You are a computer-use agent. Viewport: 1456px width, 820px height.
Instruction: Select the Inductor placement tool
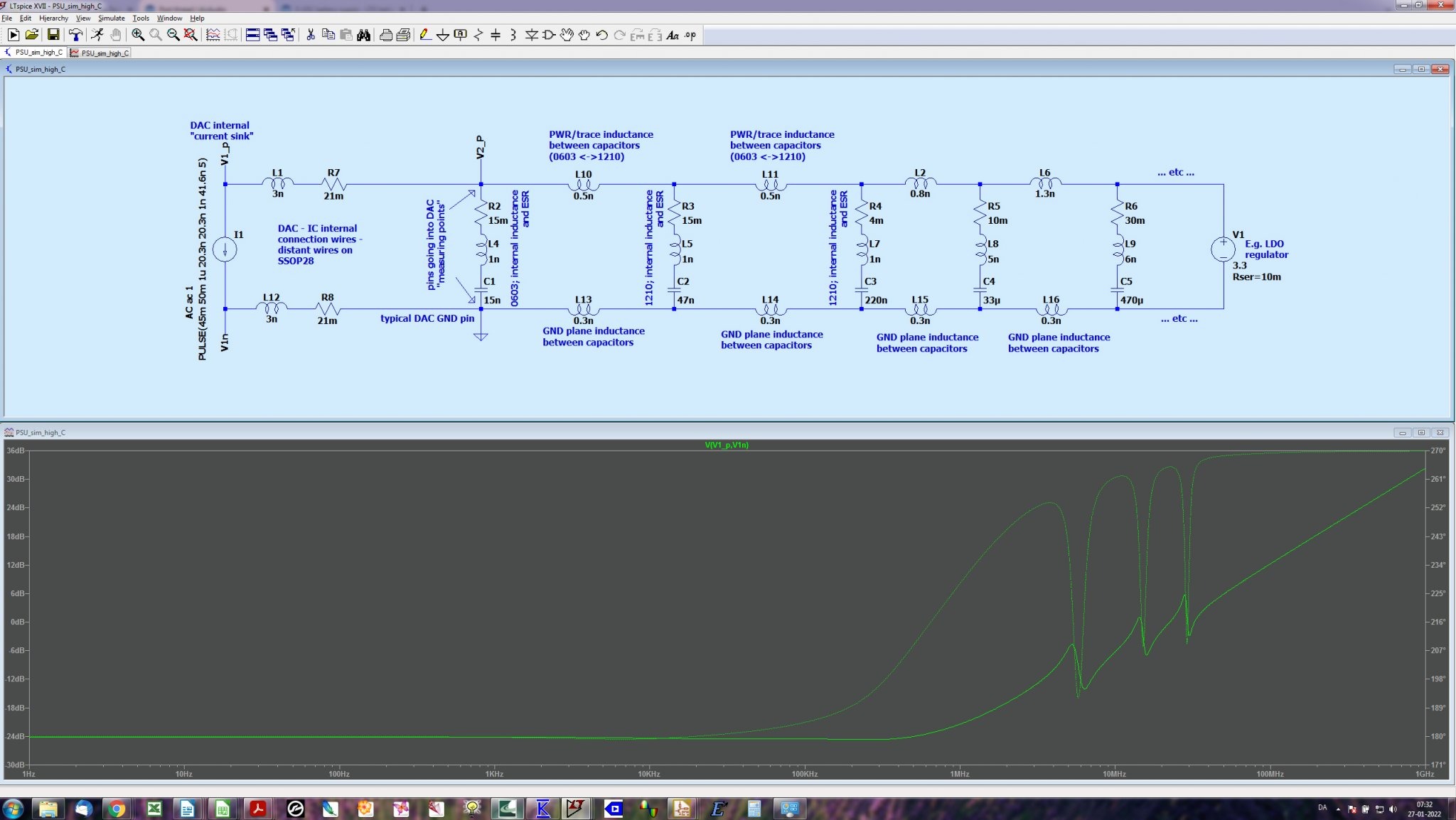513,35
